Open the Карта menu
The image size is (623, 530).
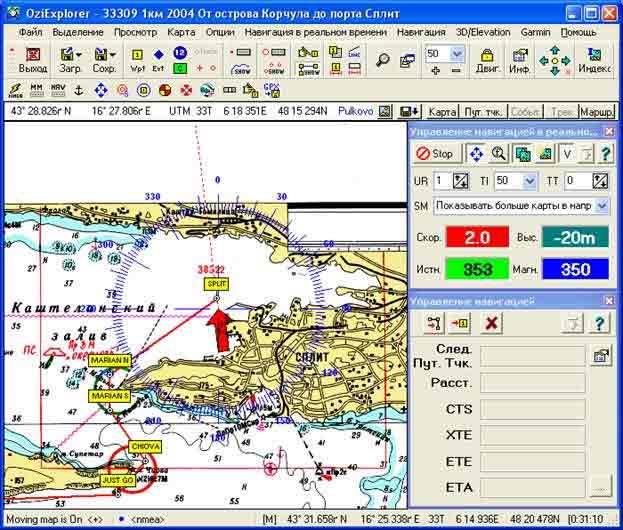181,32
